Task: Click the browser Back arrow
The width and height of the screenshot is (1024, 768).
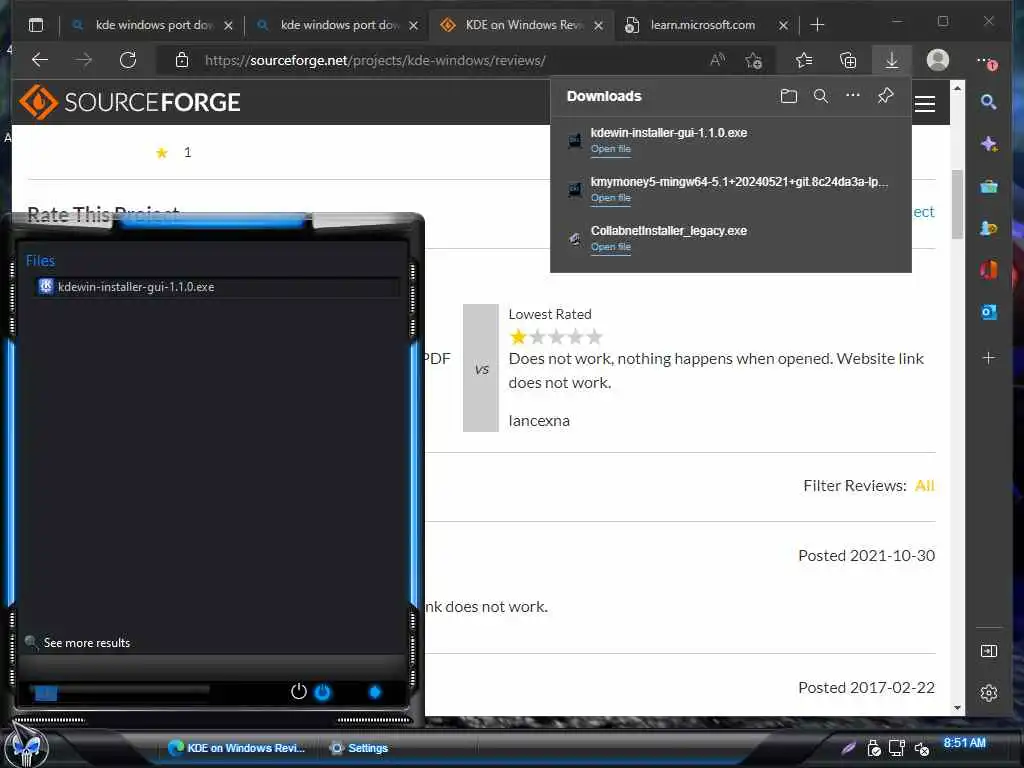Action: tap(40, 60)
